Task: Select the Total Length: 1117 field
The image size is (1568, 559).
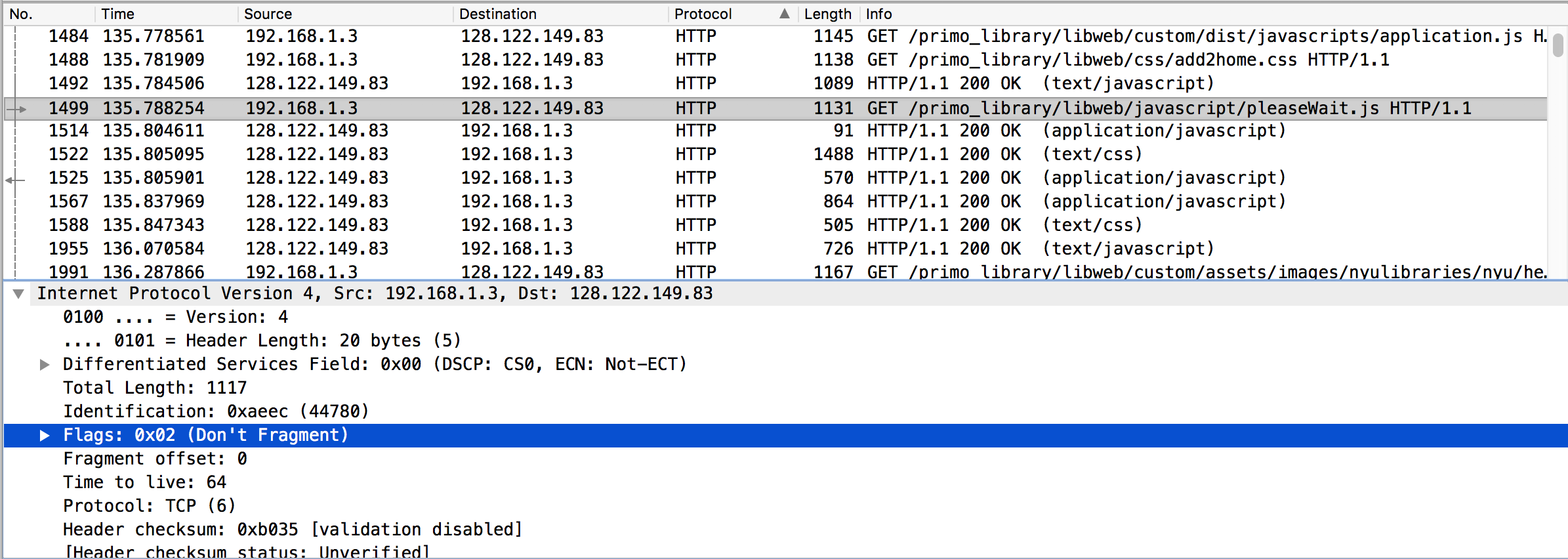Action: (x=155, y=388)
